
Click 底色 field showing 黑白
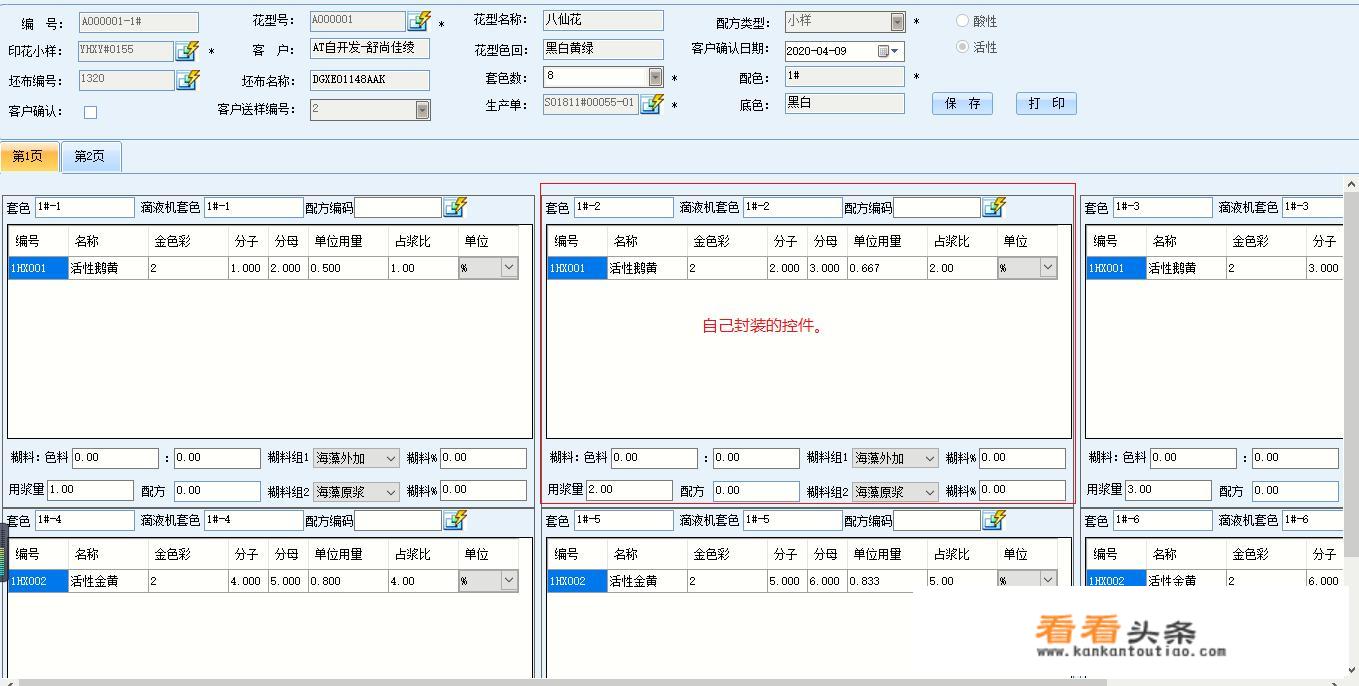[x=844, y=103]
